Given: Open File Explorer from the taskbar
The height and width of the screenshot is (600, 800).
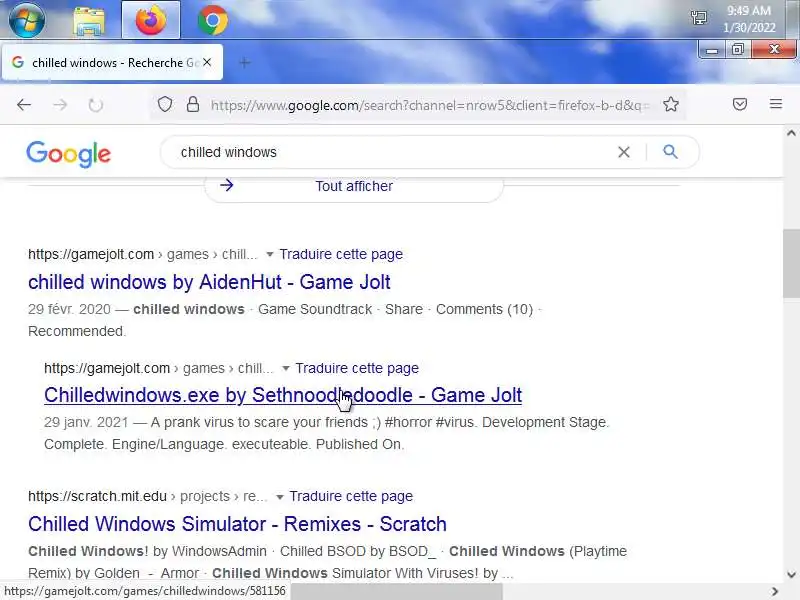Looking at the screenshot, I should (x=89, y=20).
